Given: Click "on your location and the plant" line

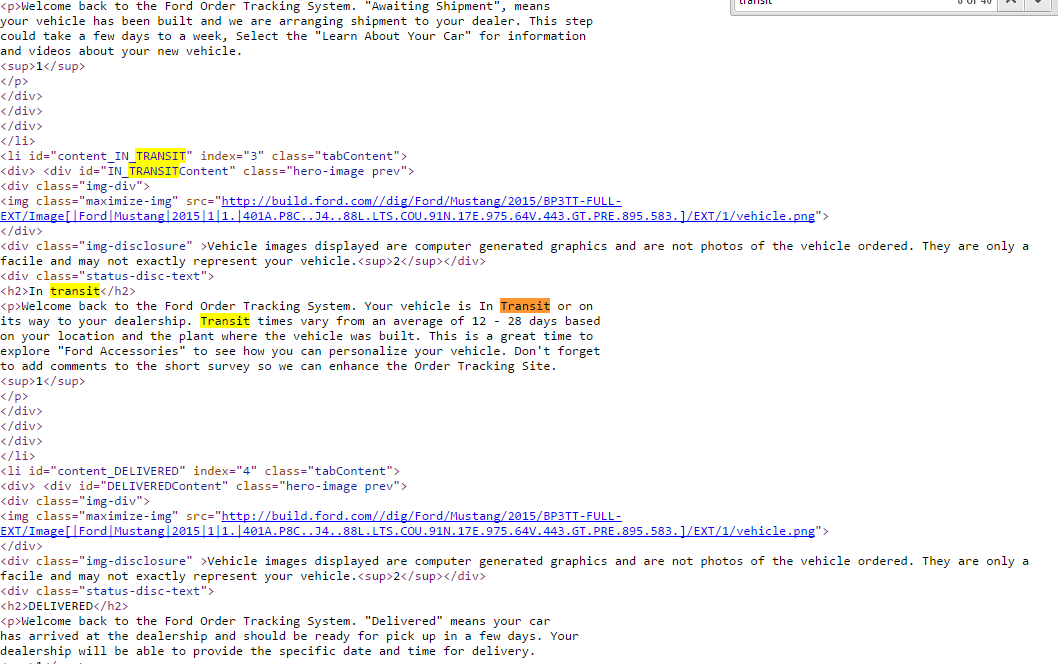Looking at the screenshot, I should (297, 335).
